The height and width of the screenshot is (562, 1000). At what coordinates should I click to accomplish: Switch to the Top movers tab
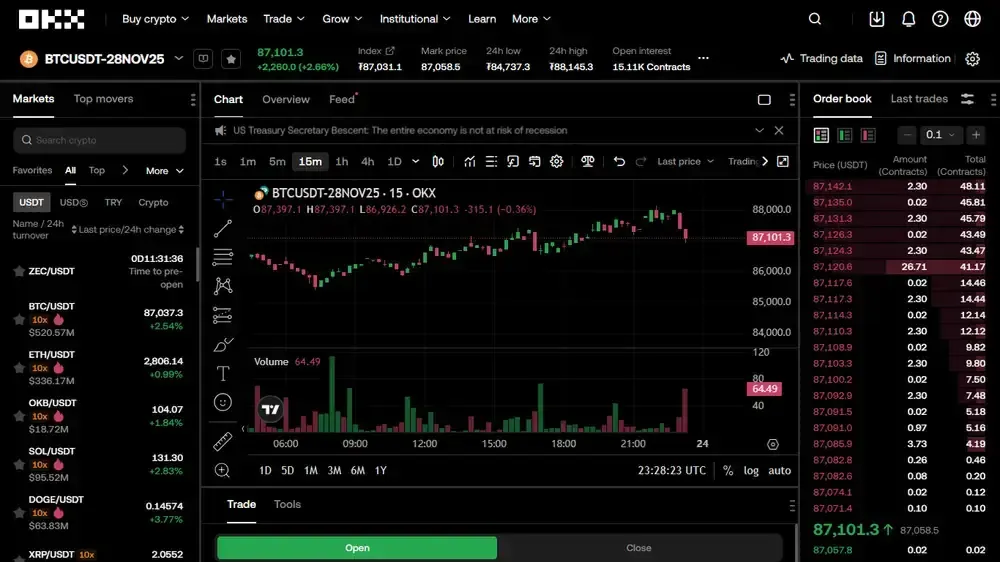pyautogui.click(x=103, y=99)
